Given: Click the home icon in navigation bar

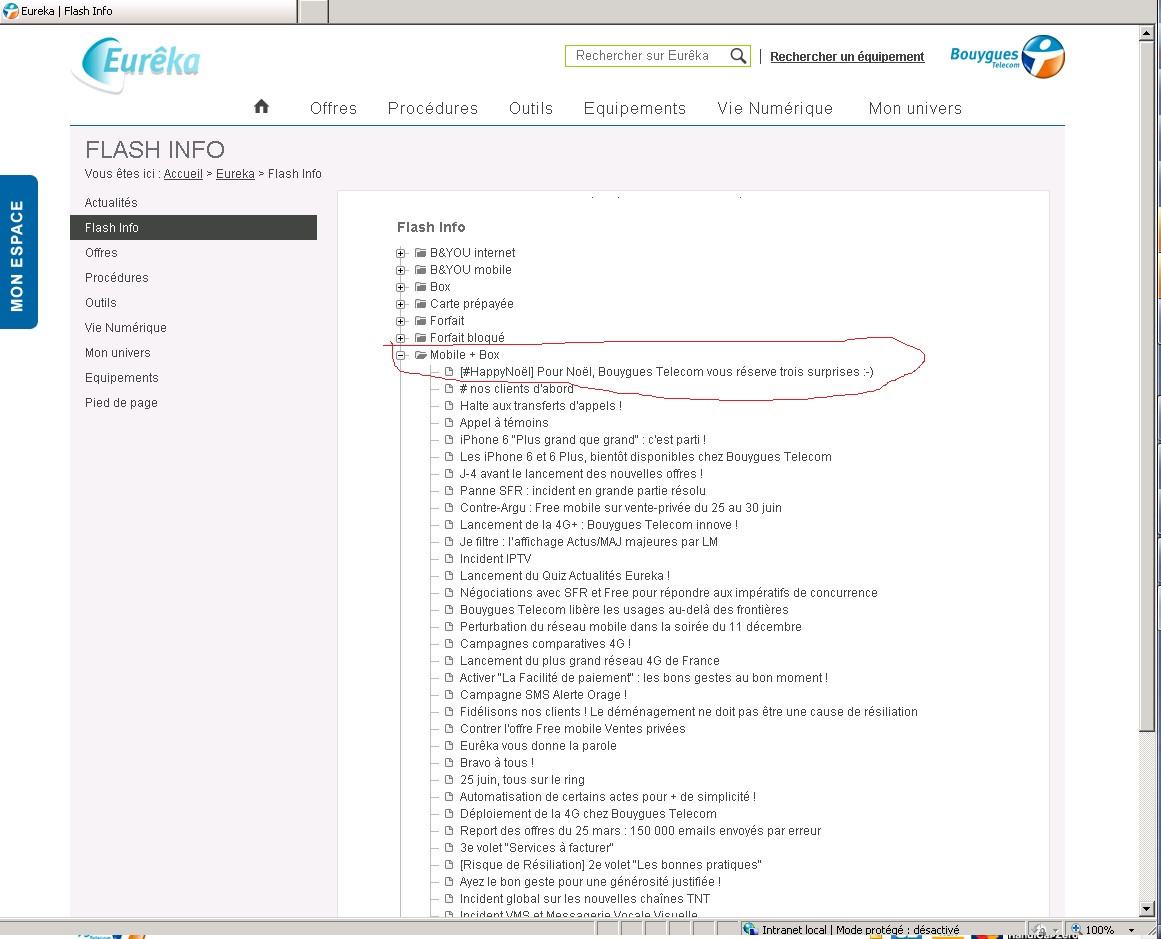Looking at the screenshot, I should [x=261, y=107].
